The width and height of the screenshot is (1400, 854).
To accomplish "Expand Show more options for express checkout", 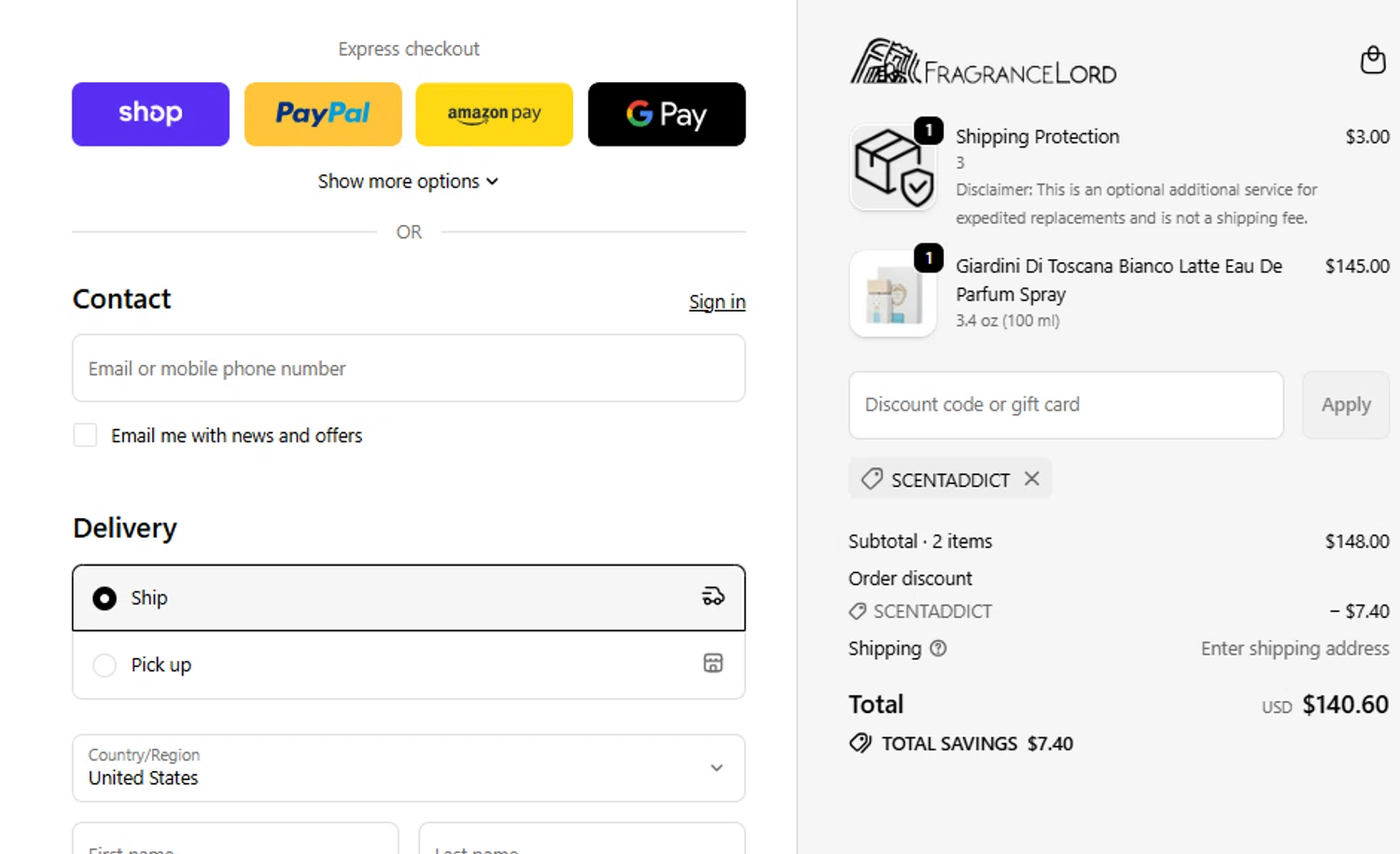I will tap(408, 181).
